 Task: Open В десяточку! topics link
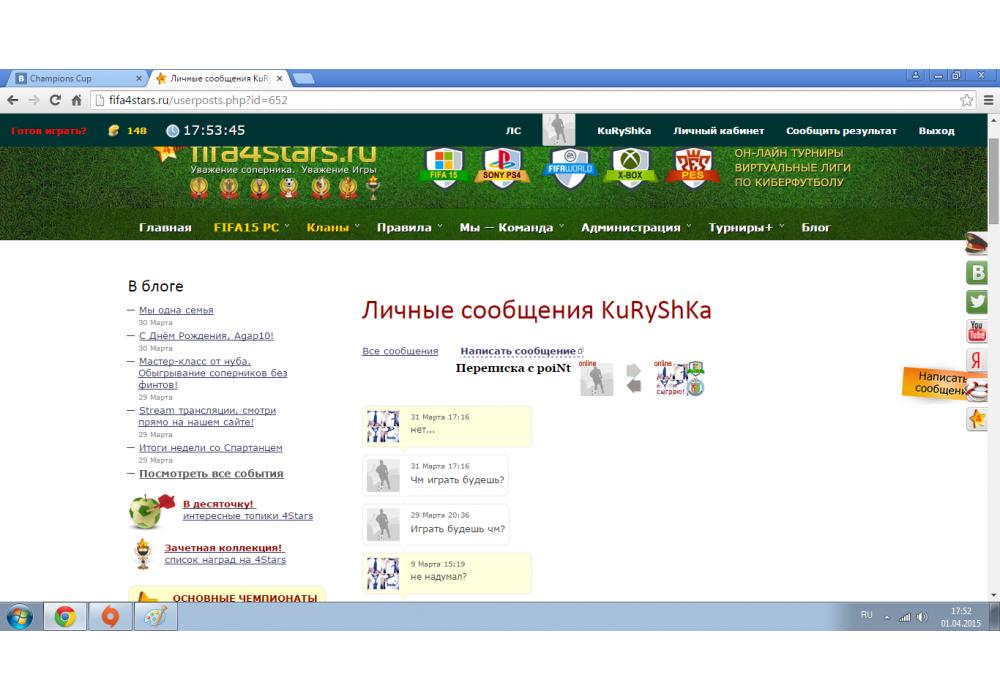coord(218,504)
